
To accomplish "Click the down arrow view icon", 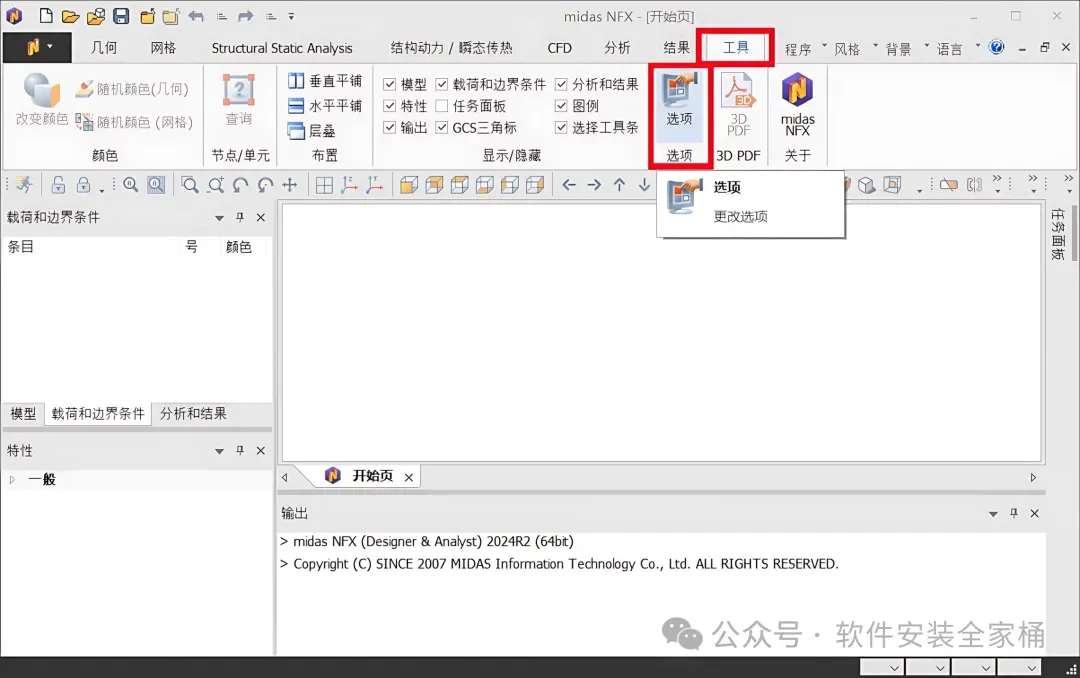I will [x=644, y=185].
